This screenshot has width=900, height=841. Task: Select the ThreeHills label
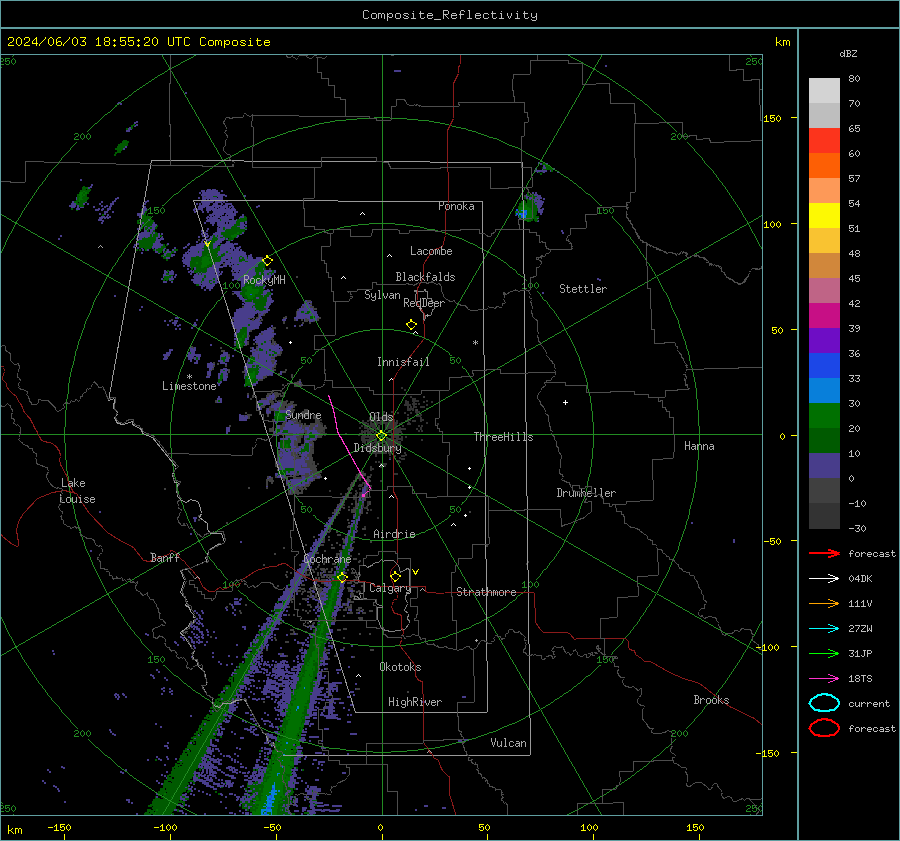tap(503, 437)
